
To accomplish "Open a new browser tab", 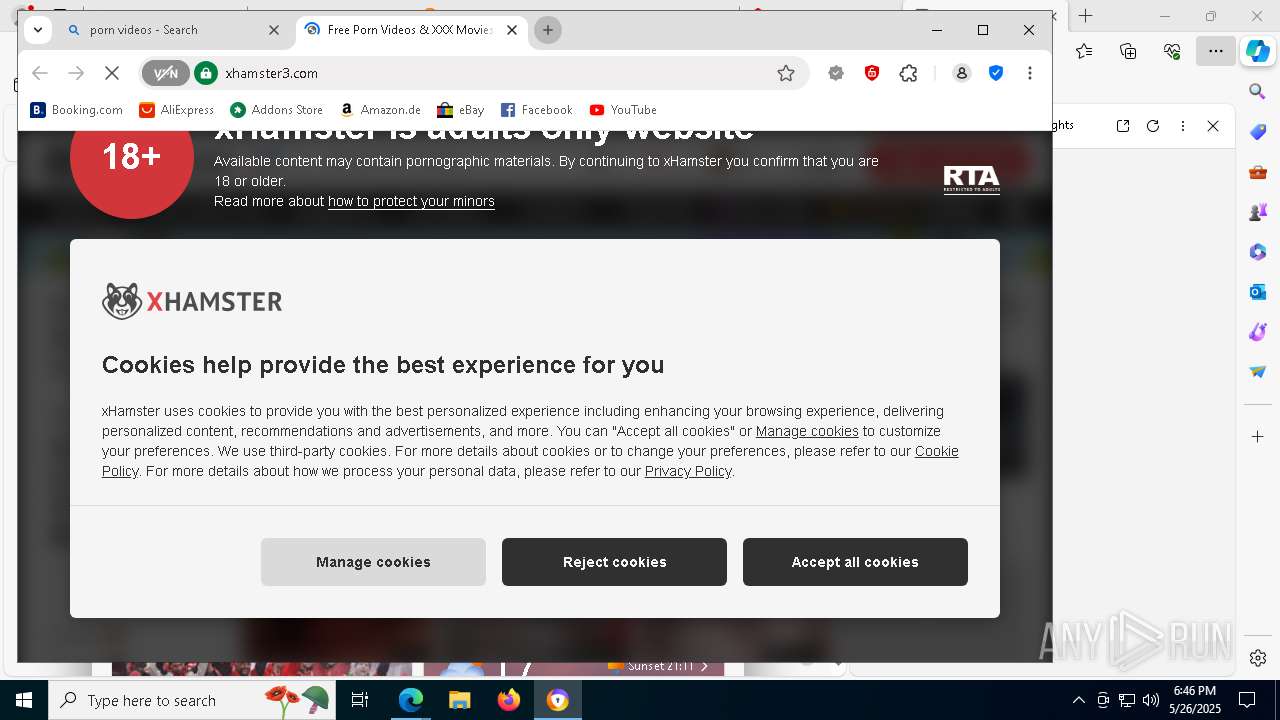I will [x=547, y=30].
